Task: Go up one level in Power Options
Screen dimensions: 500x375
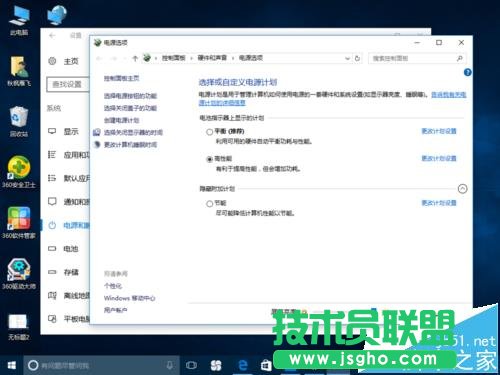Action: [135, 58]
